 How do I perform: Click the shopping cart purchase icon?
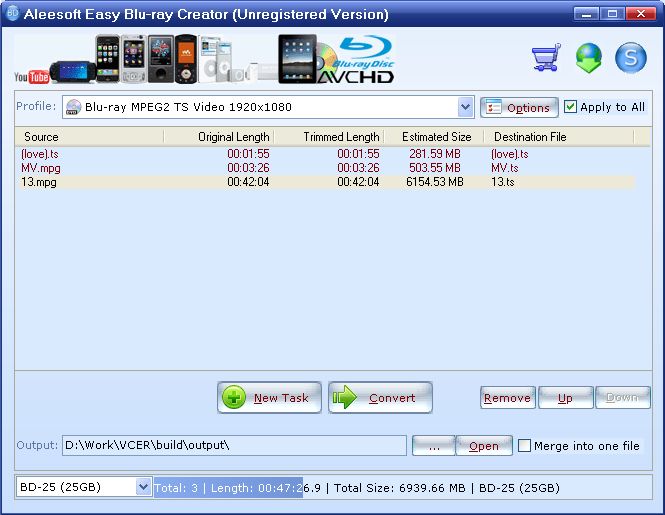545,59
